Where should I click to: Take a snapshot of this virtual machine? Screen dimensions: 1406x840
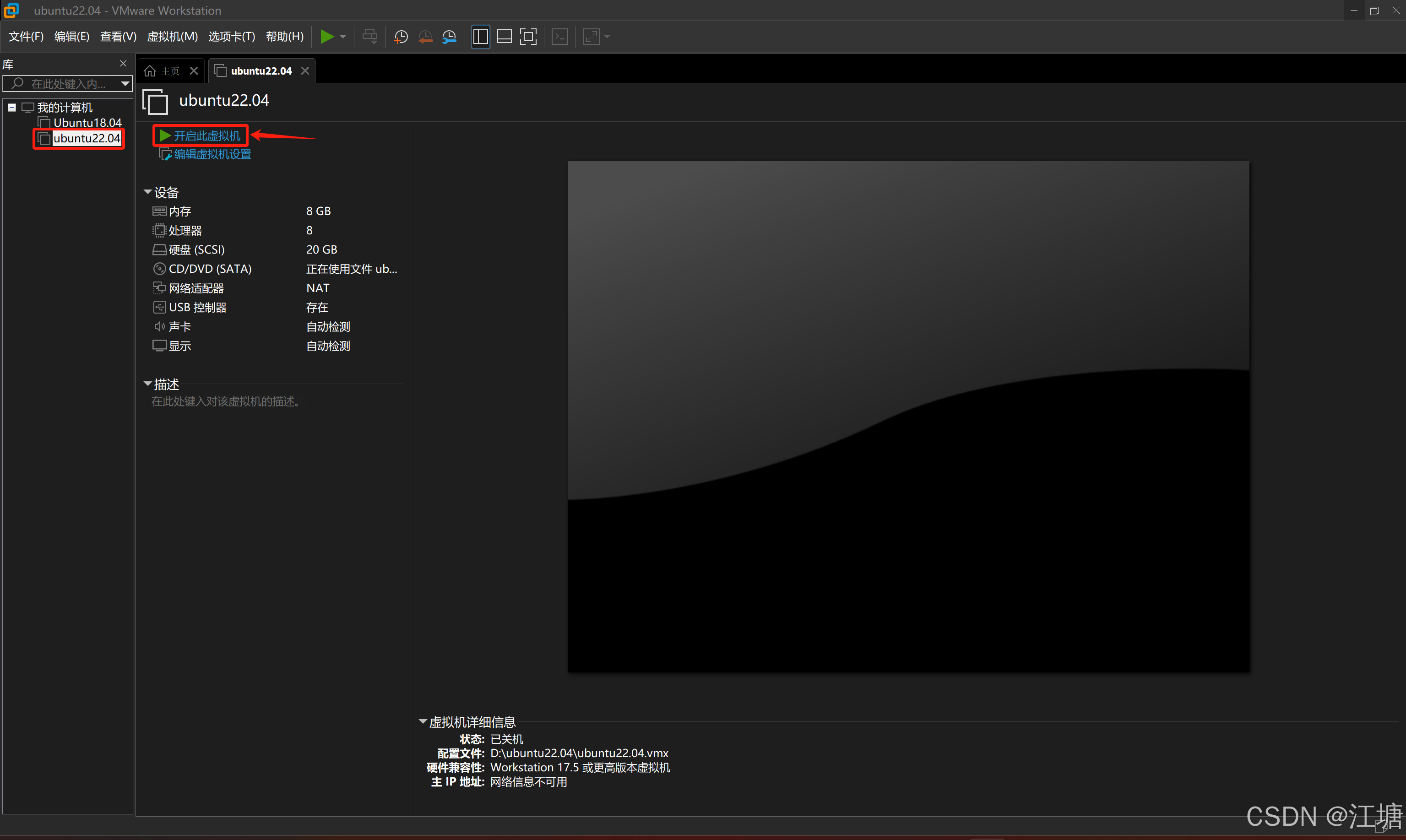[x=401, y=37]
